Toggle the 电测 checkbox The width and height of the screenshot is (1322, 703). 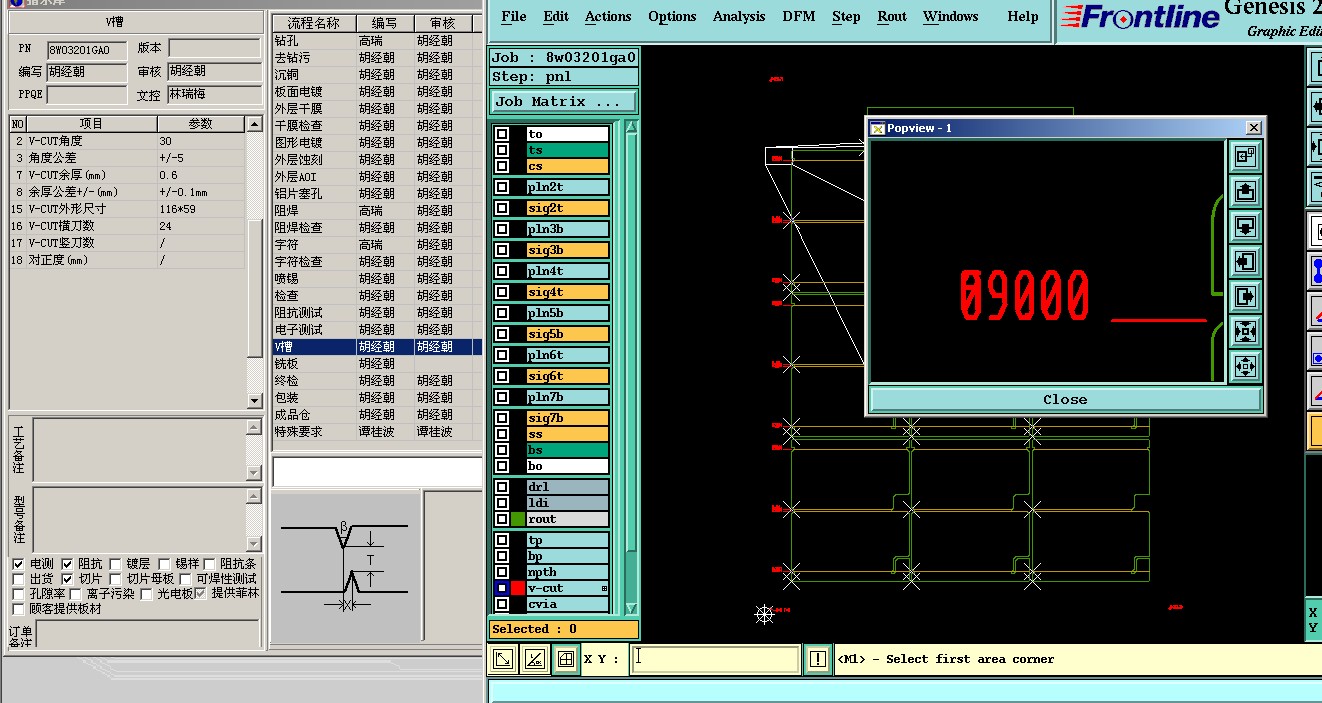coord(18,564)
